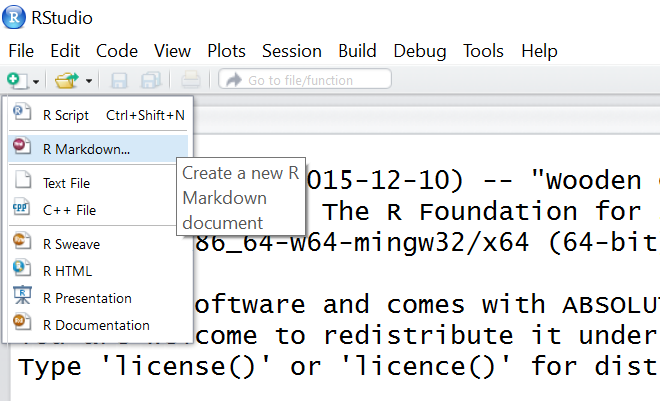This screenshot has height=401, width=660.
Task: Choose the C++ File option
Action: tap(98, 210)
